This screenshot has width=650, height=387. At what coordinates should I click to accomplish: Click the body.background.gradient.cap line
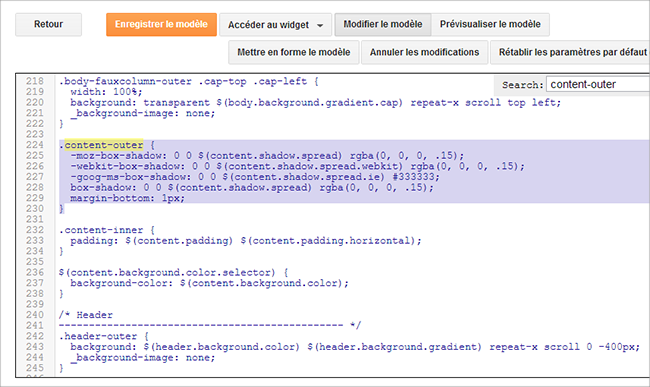tap(315, 103)
